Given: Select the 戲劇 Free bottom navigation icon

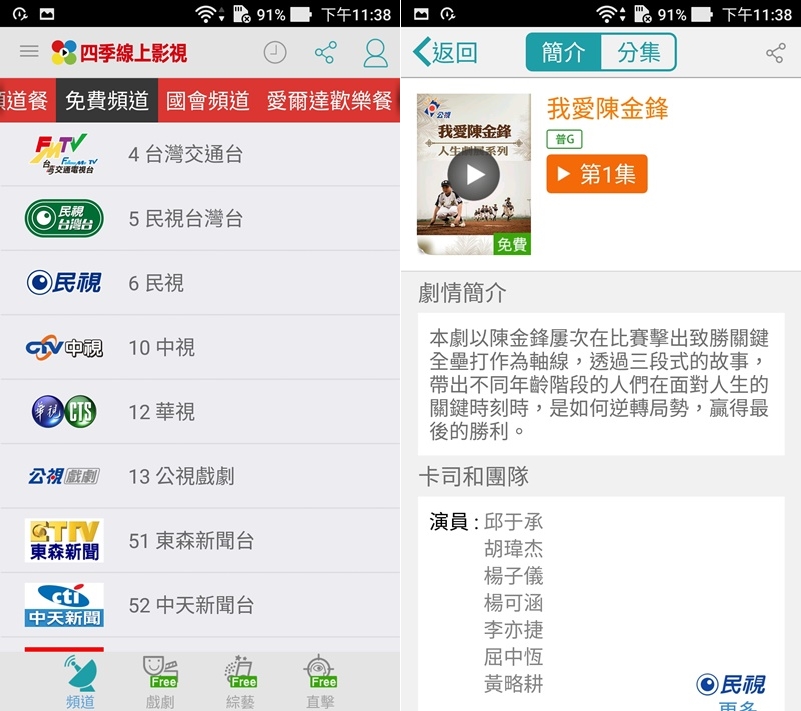Looking at the screenshot, I should point(160,682).
